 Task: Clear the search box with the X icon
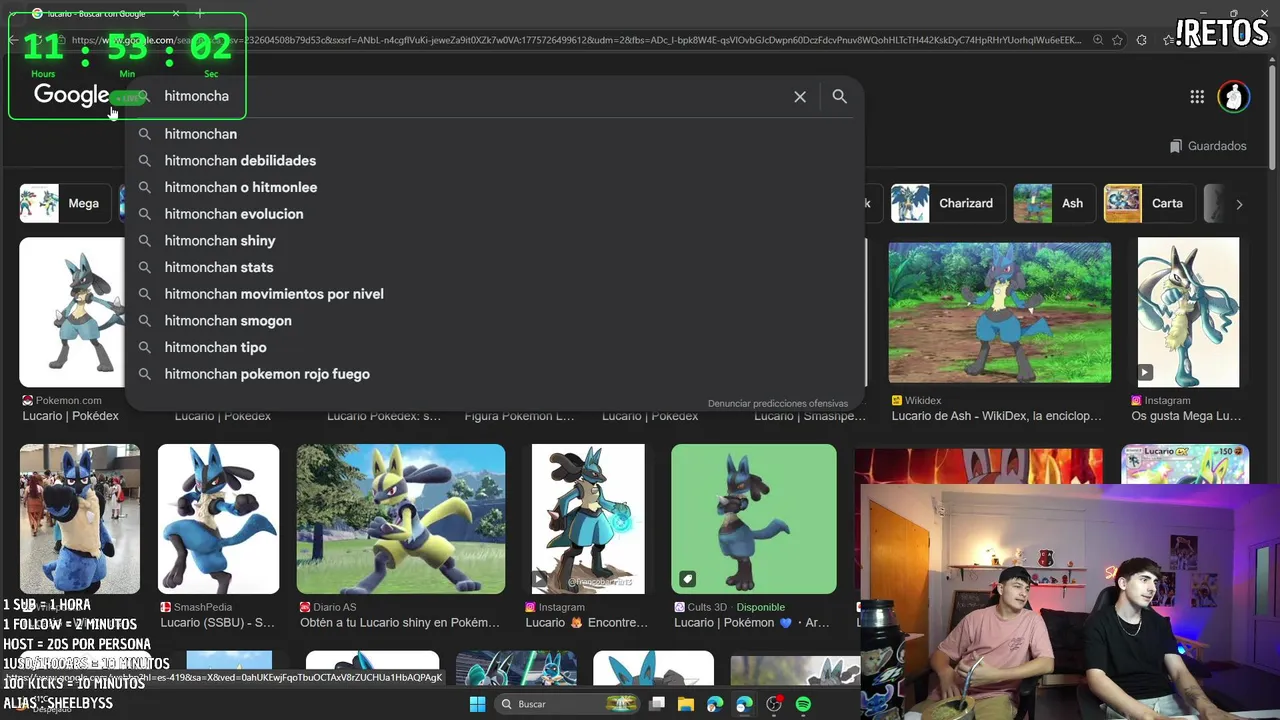(800, 96)
